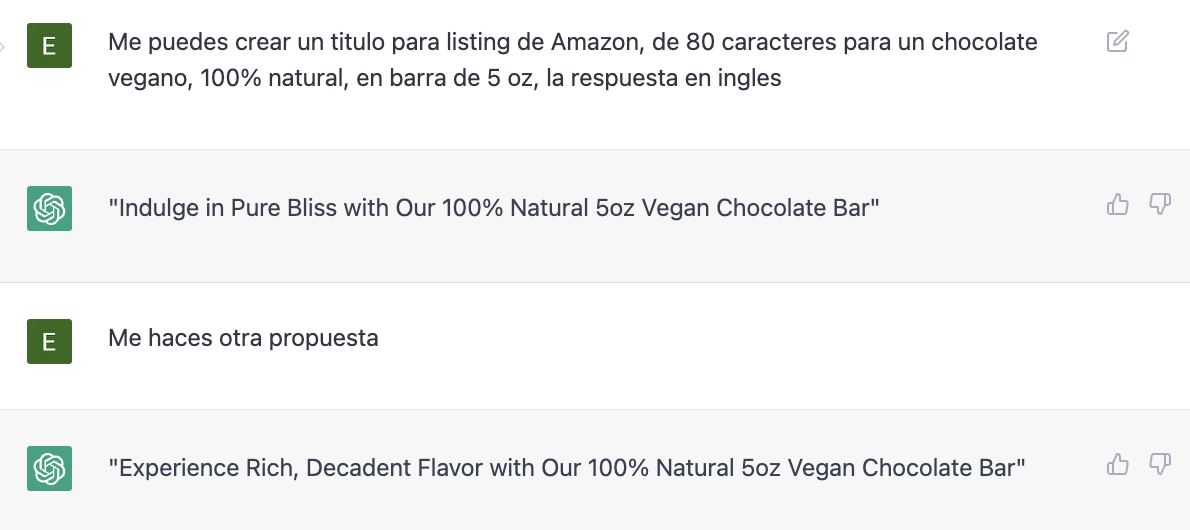Click the edit message pencil icon

1117,41
